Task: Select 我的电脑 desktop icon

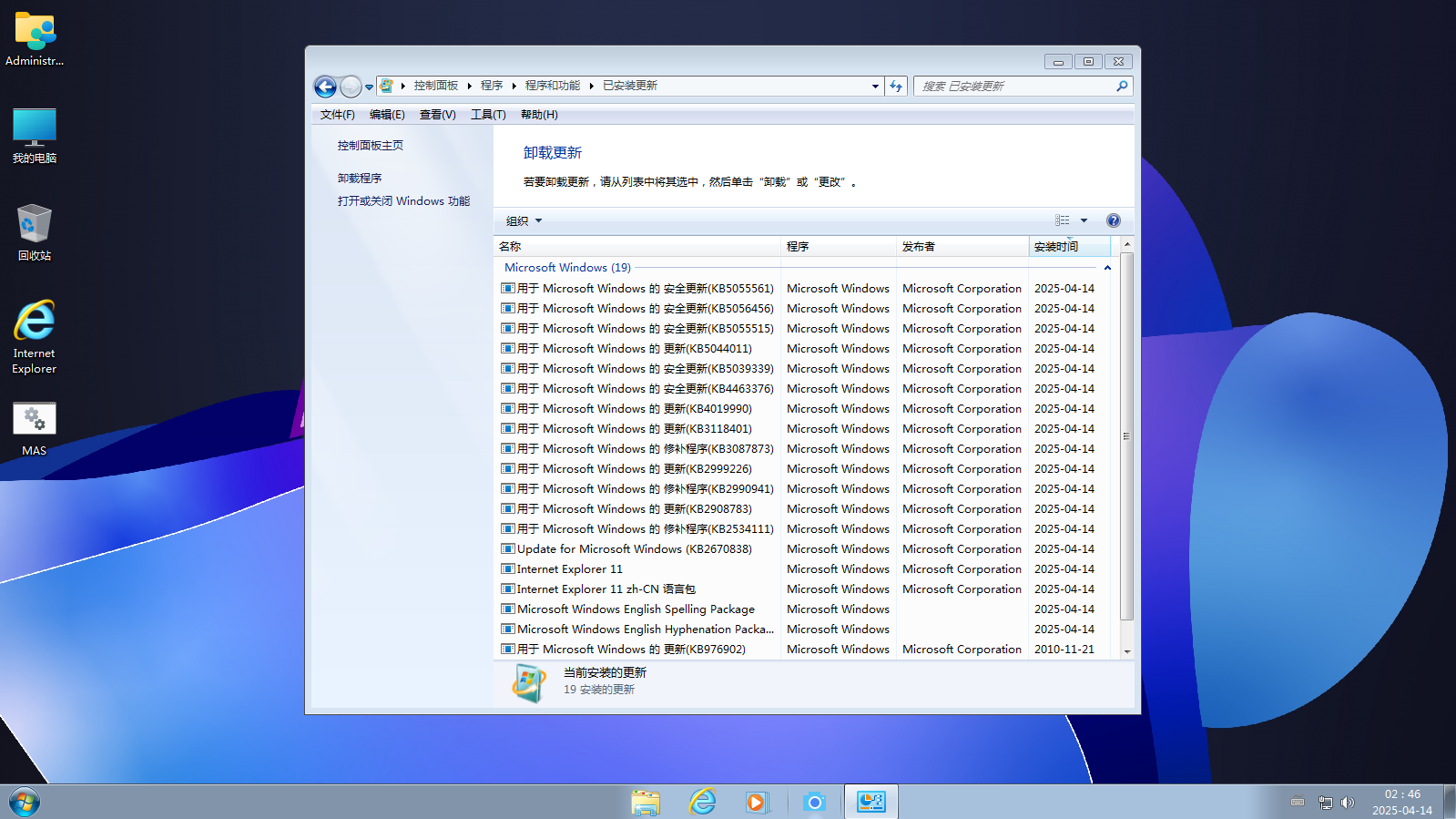Action: (x=35, y=136)
